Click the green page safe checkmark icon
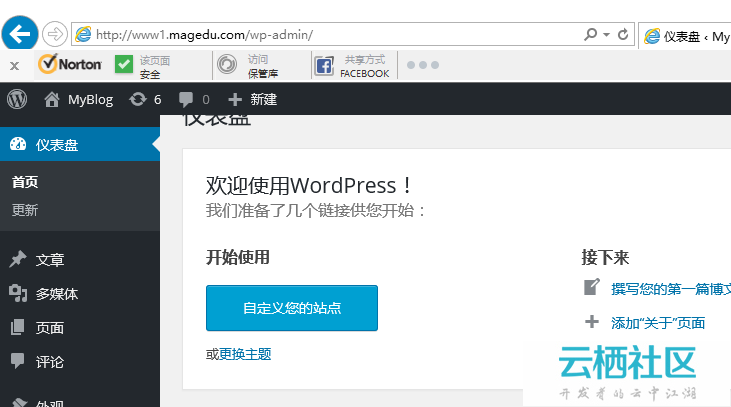Screen dimensions: 731x407 pos(124,64)
